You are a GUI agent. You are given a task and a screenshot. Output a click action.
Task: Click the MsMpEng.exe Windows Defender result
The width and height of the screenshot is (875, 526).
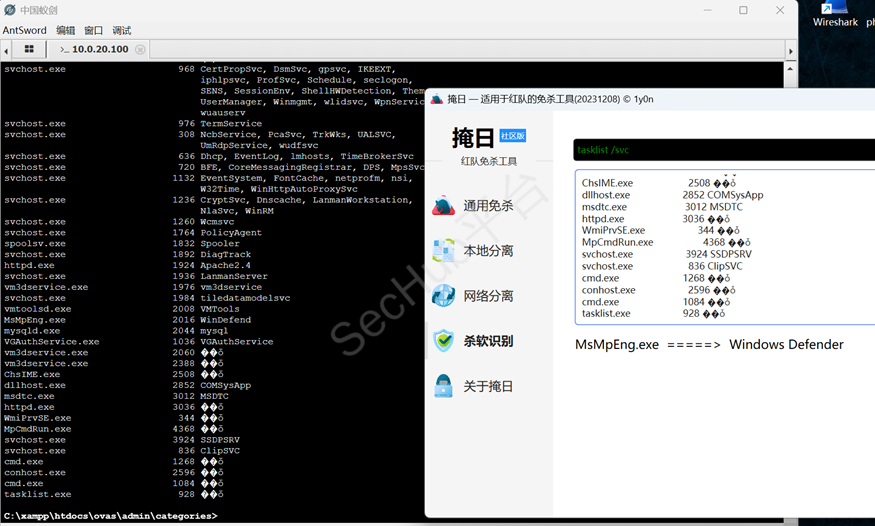coord(709,345)
